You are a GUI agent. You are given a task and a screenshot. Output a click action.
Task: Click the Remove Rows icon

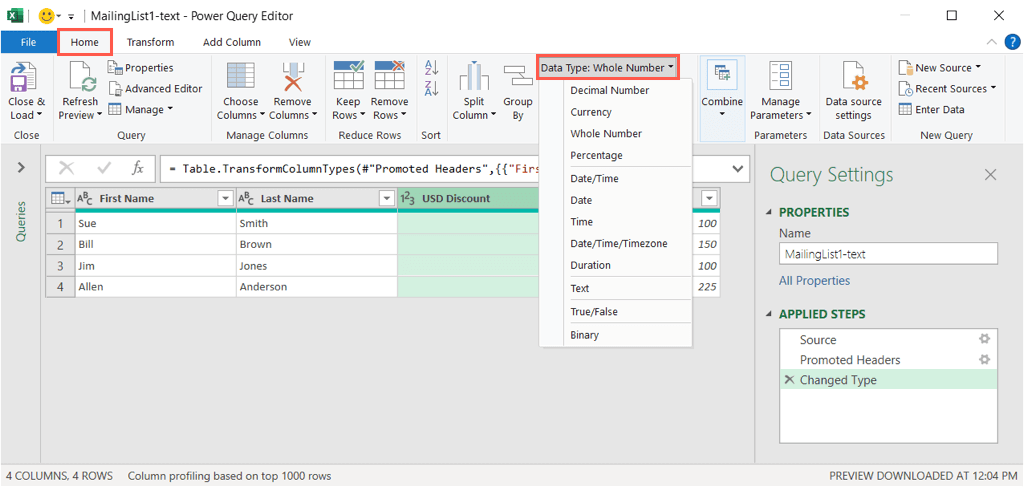[x=389, y=76]
